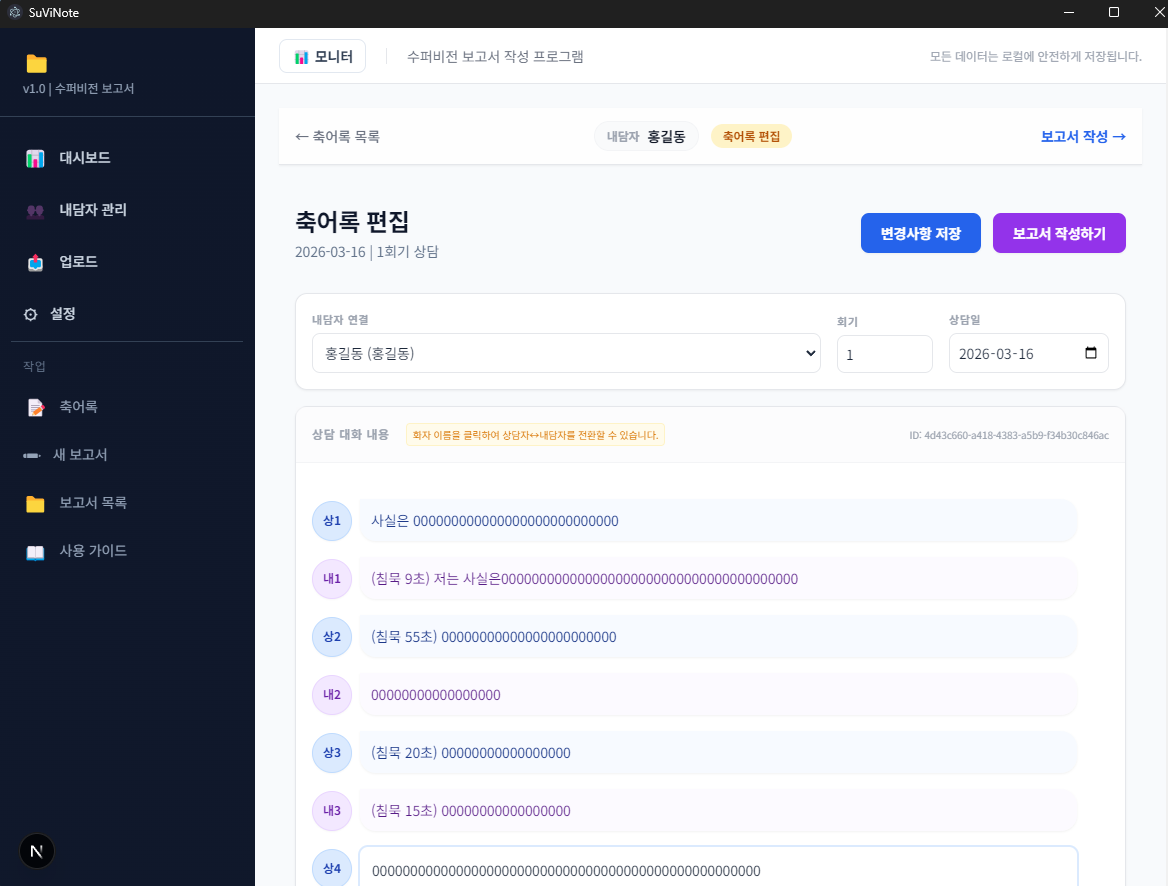Select the 내담자 관리 people icon

click(37, 210)
